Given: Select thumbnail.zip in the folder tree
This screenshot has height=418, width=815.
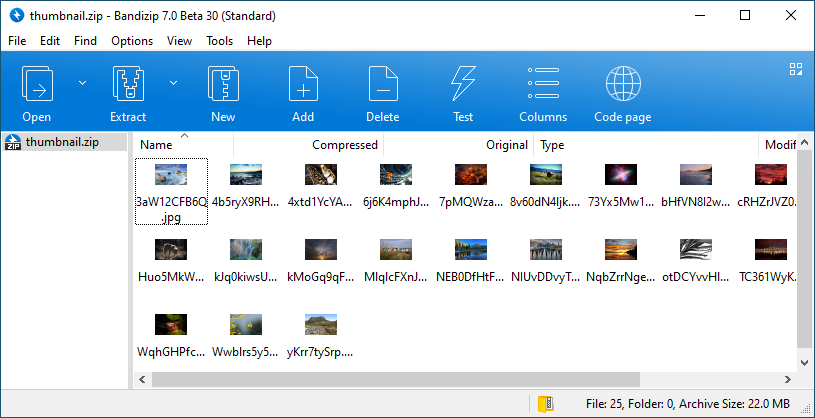Looking at the screenshot, I should coord(62,142).
